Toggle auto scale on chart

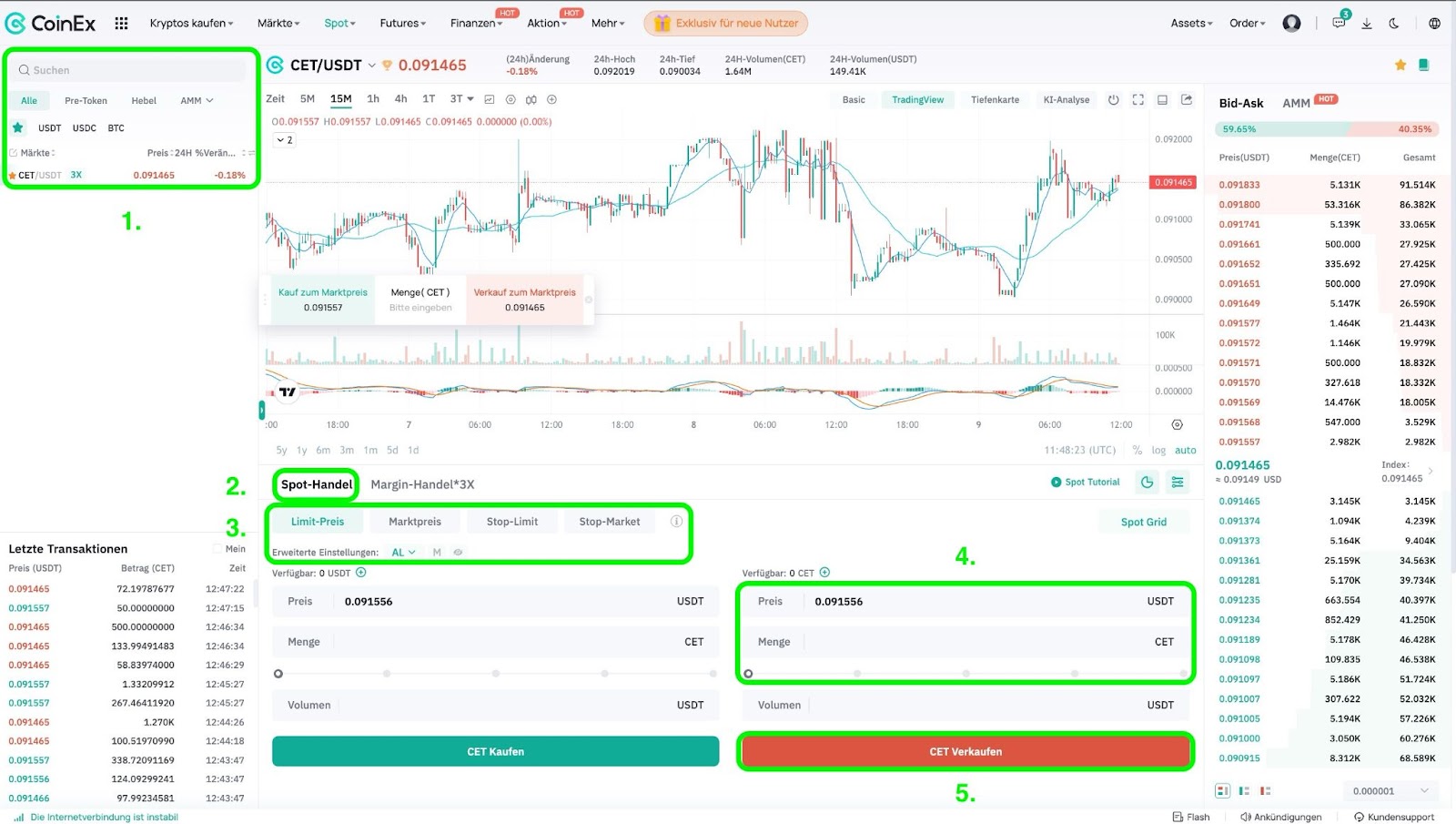click(1186, 450)
